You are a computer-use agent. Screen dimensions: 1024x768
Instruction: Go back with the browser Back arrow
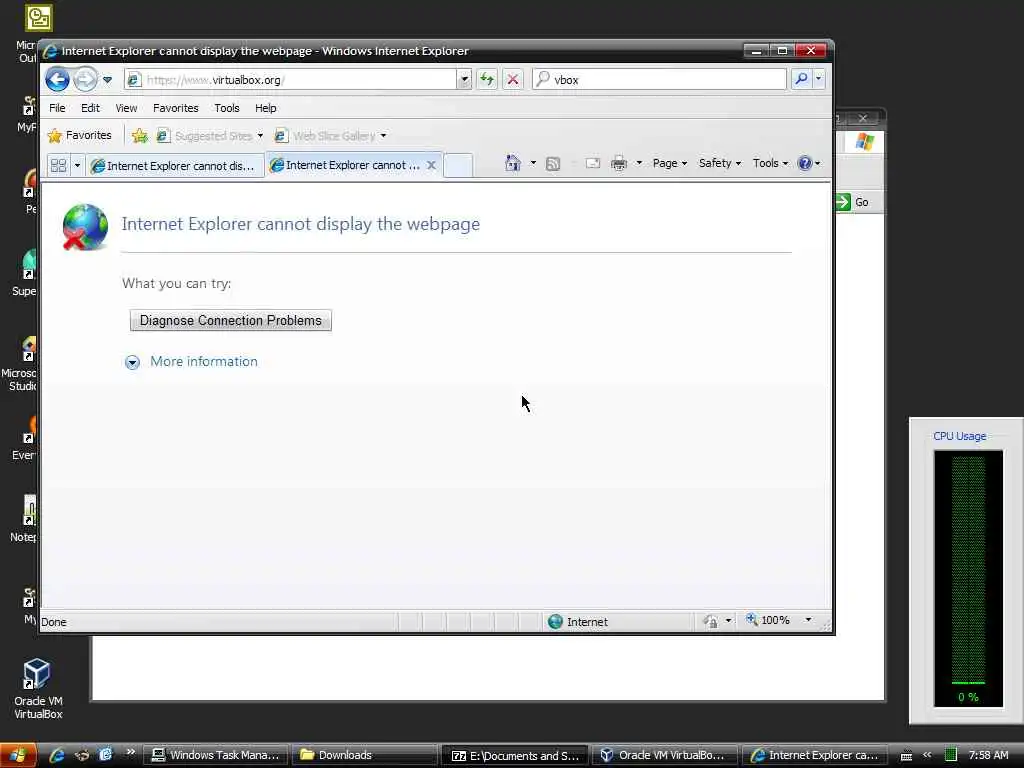click(57, 80)
